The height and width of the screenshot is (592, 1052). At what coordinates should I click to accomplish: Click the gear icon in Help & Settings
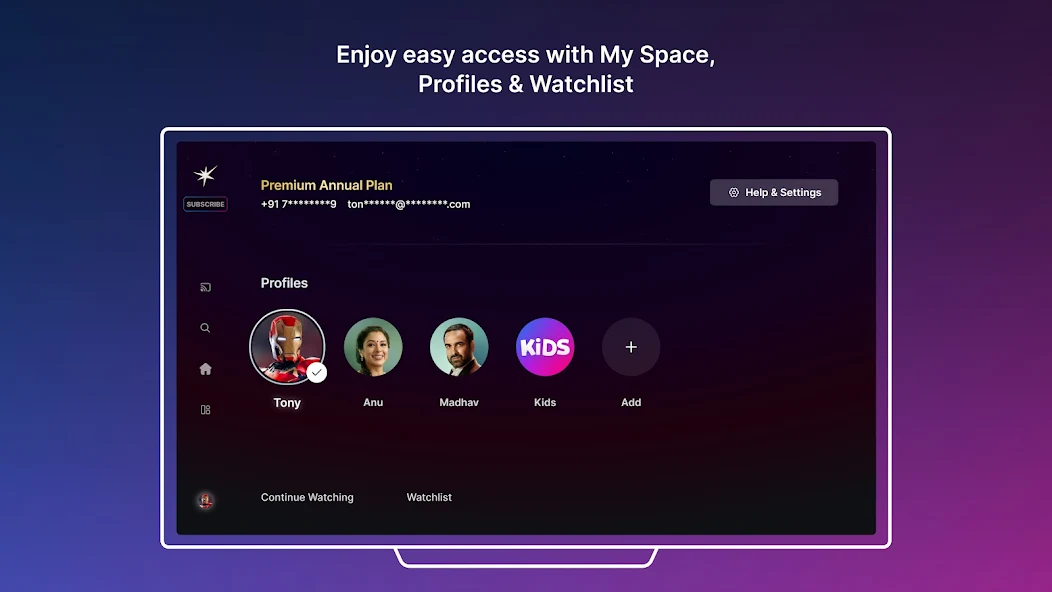[734, 193]
